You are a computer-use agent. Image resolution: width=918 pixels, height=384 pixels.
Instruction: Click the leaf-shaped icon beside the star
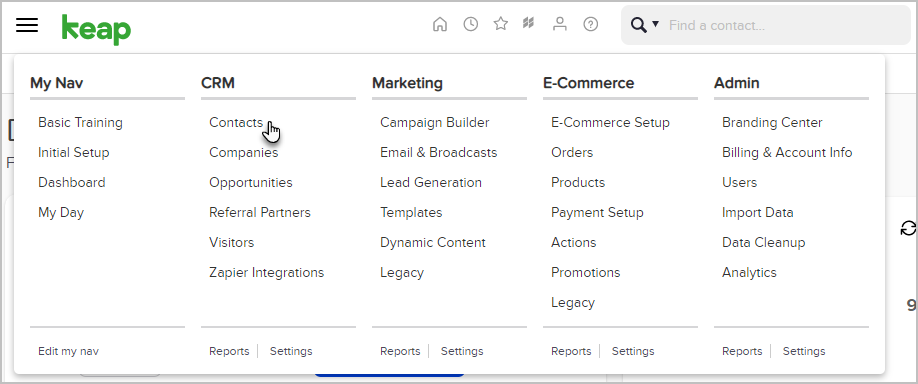tap(529, 24)
